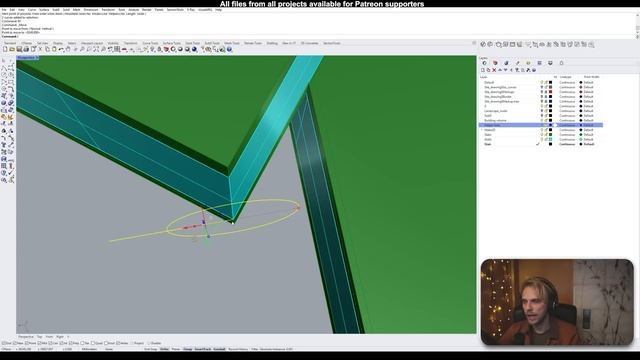The width and height of the screenshot is (640, 360).
Task: Click the Move layer up triangle icon
Action: (500, 70)
